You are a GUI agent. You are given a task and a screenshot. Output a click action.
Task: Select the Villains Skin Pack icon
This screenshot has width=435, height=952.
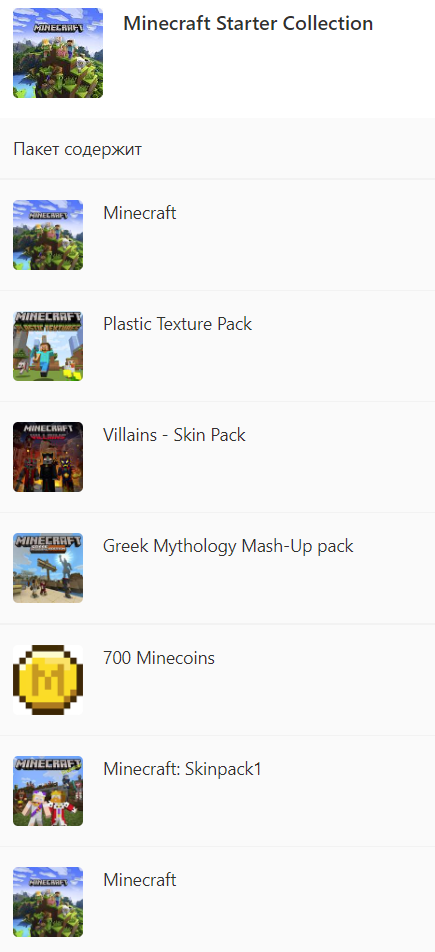point(48,457)
